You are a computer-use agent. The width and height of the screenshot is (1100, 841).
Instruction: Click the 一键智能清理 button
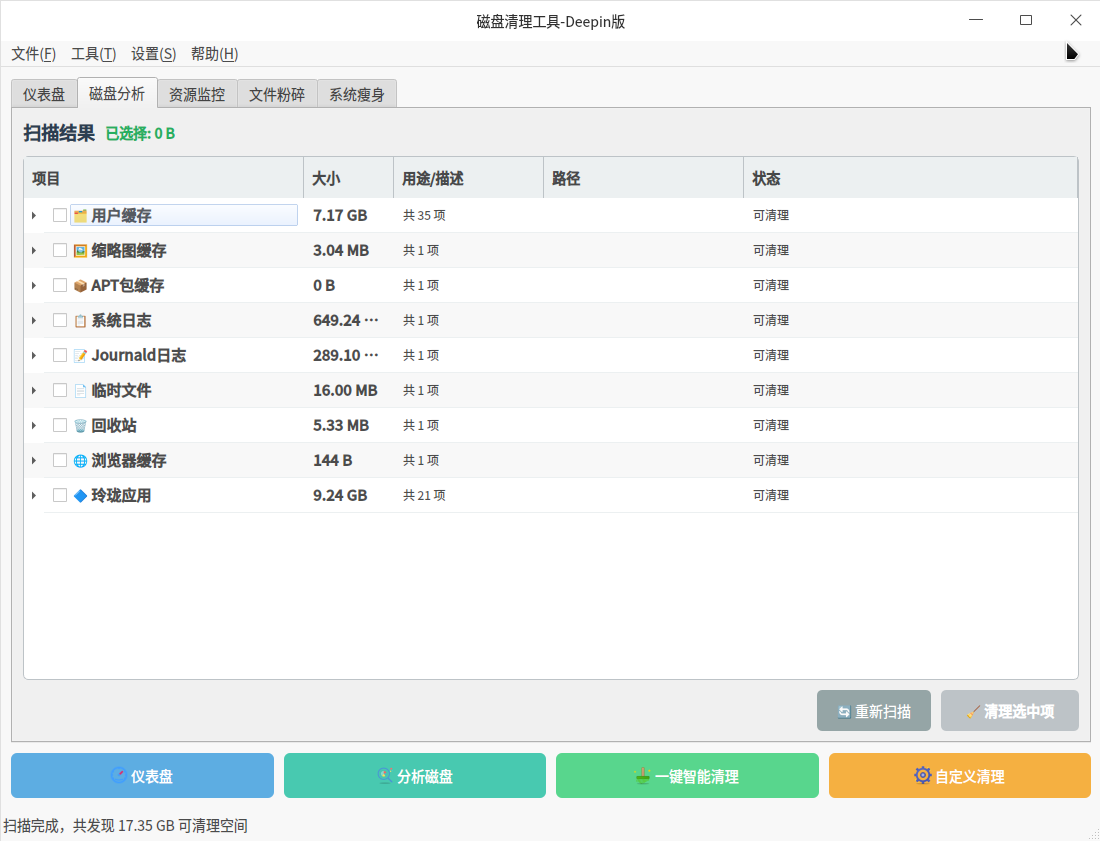point(687,776)
